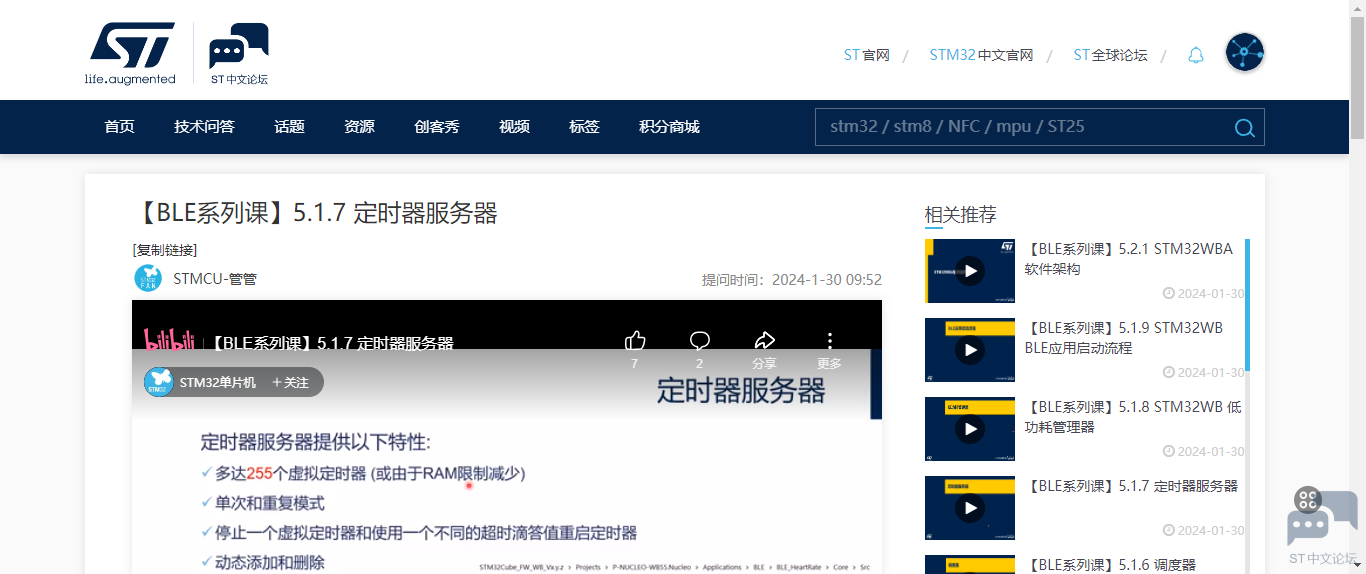Image resolution: width=1366 pixels, height=574 pixels.
Task: Play the 5.1.9 BLE应用启动流程 thumbnail
Action: [x=970, y=350]
